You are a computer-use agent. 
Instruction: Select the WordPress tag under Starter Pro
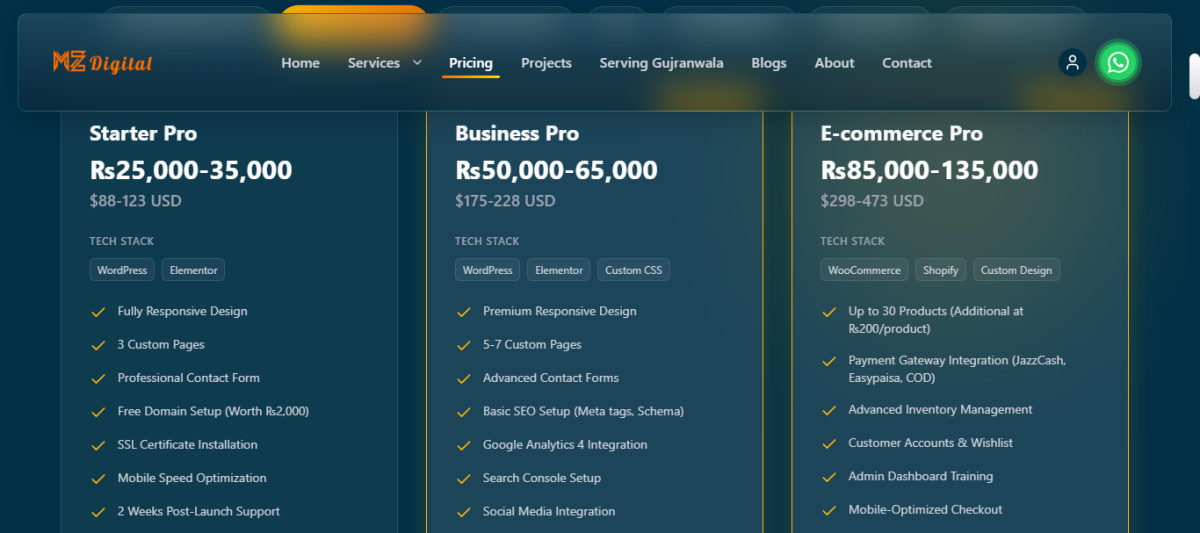122,270
